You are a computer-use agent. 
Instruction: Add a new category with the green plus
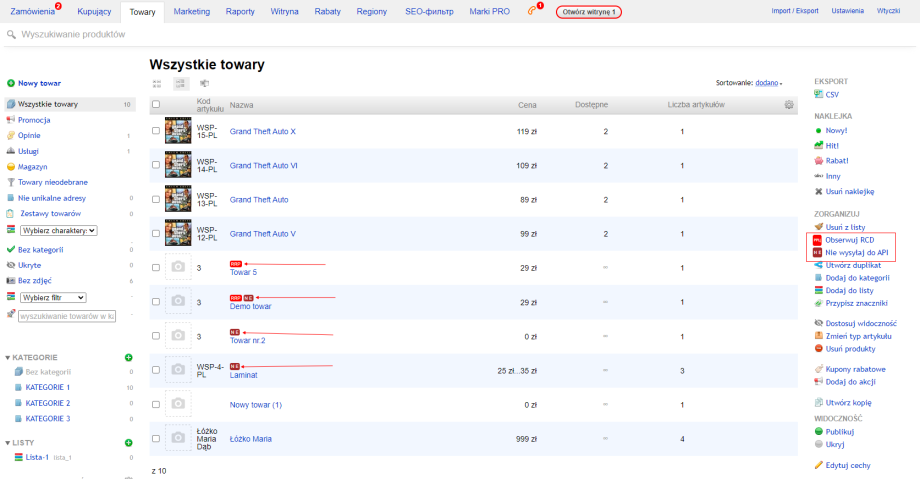128,357
